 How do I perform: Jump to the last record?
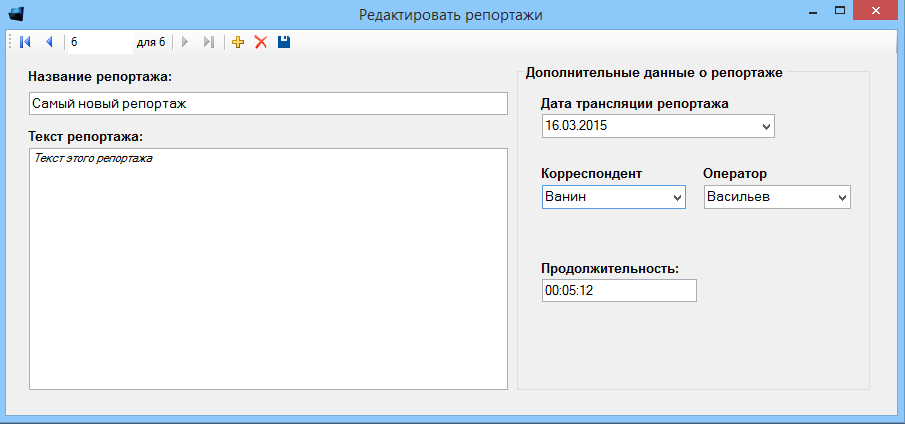(208, 42)
